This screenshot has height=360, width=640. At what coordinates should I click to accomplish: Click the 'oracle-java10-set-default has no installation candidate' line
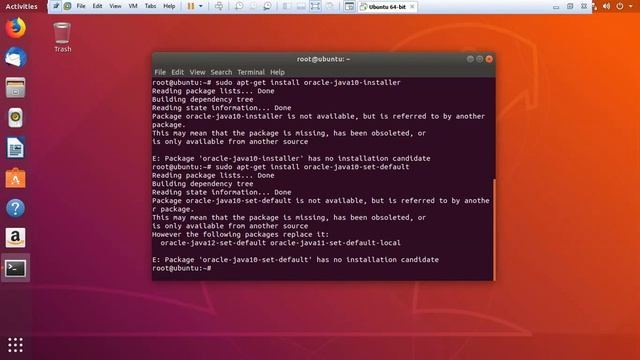click(x=296, y=260)
